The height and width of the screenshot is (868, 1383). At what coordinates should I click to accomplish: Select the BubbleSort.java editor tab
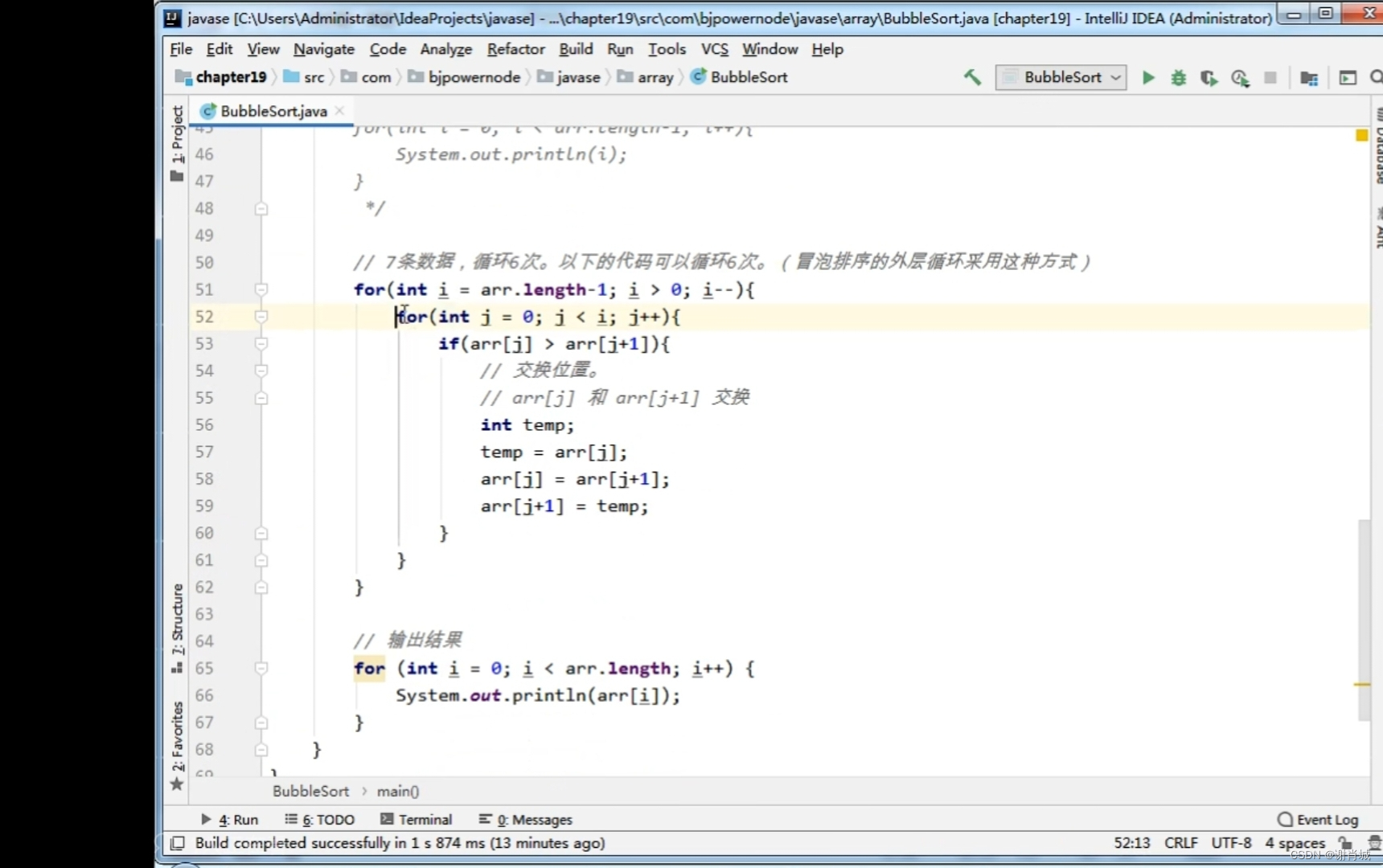pos(273,111)
